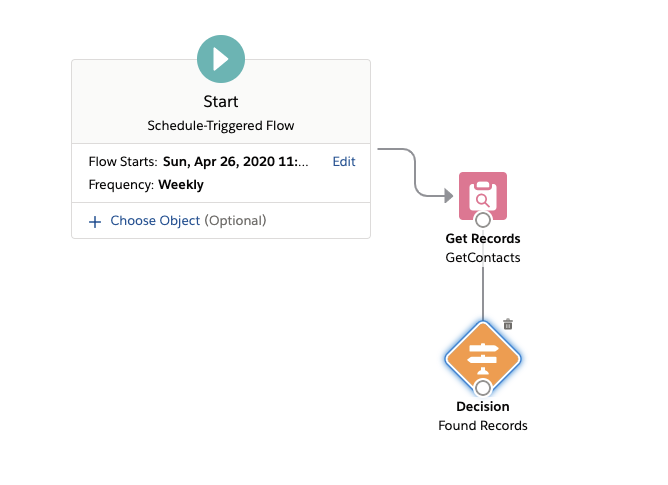
Task: Delete the Decision element using trash icon
Action: 508,324
